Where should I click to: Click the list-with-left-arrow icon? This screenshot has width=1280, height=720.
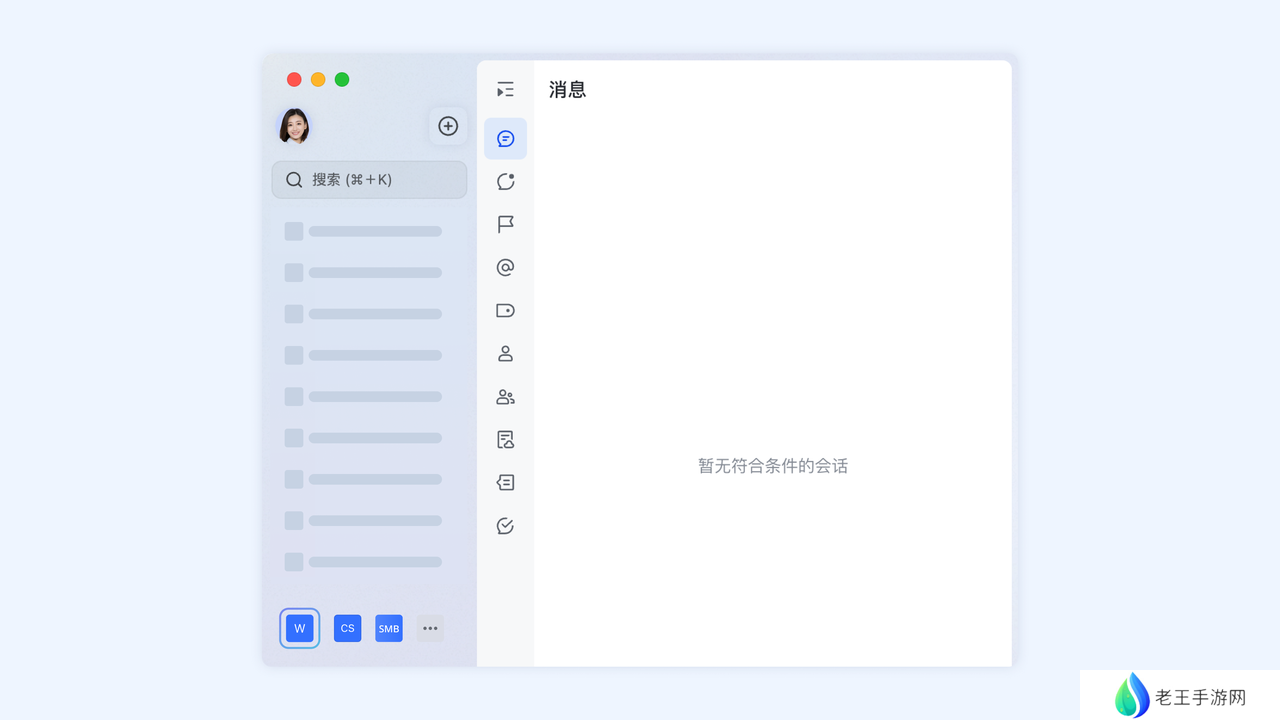tap(505, 482)
